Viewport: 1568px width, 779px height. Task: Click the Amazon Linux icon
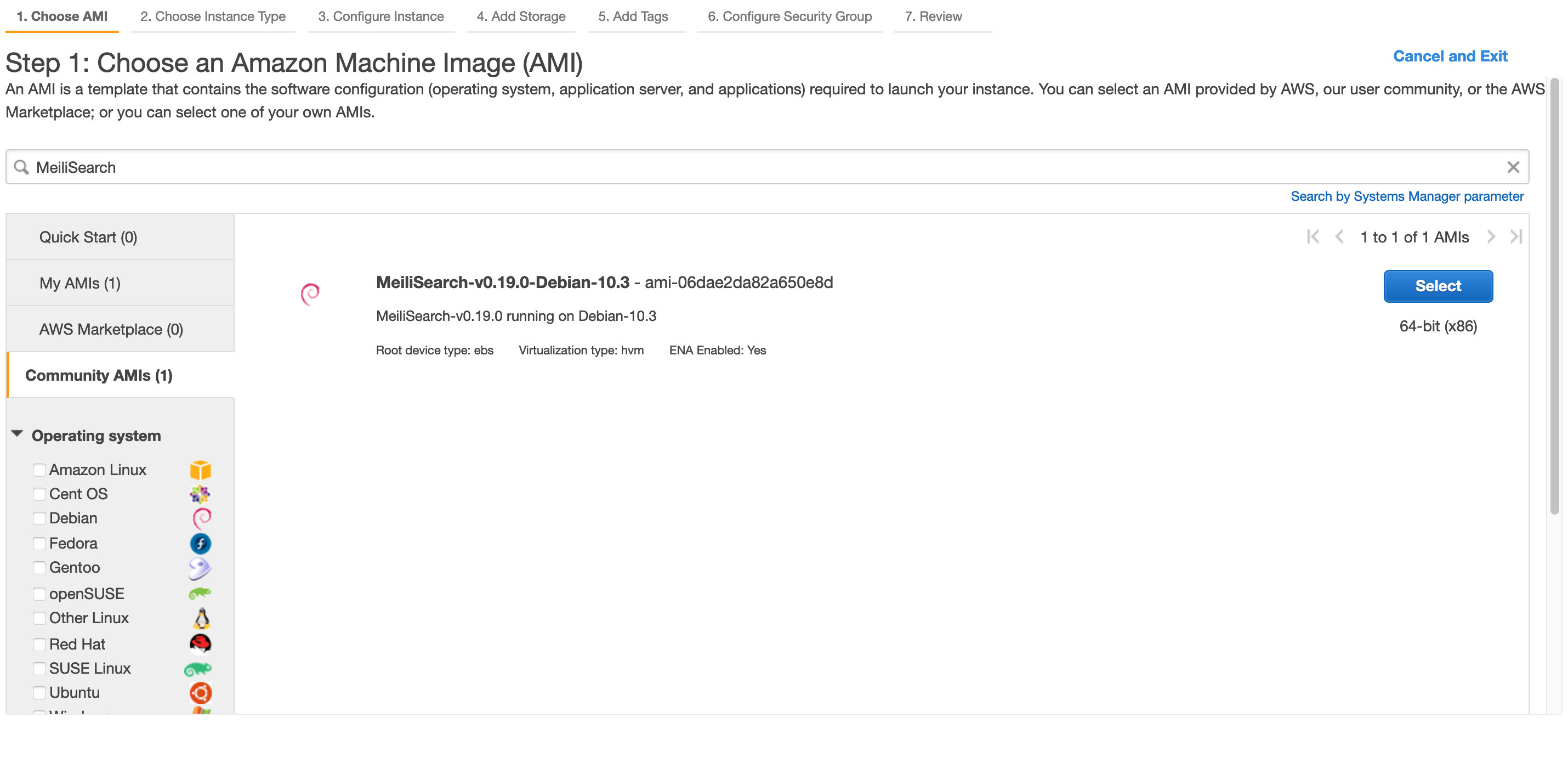click(x=200, y=469)
